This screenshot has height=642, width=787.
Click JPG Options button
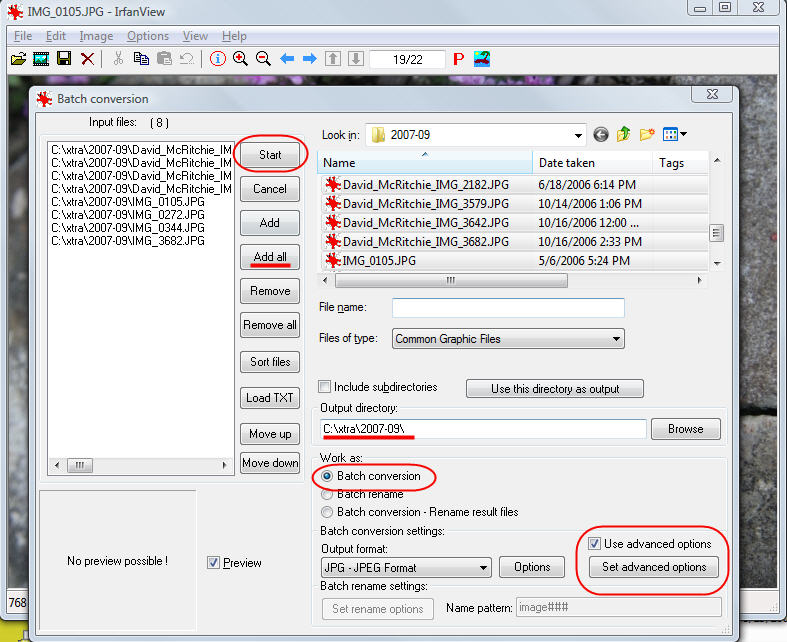click(532, 567)
